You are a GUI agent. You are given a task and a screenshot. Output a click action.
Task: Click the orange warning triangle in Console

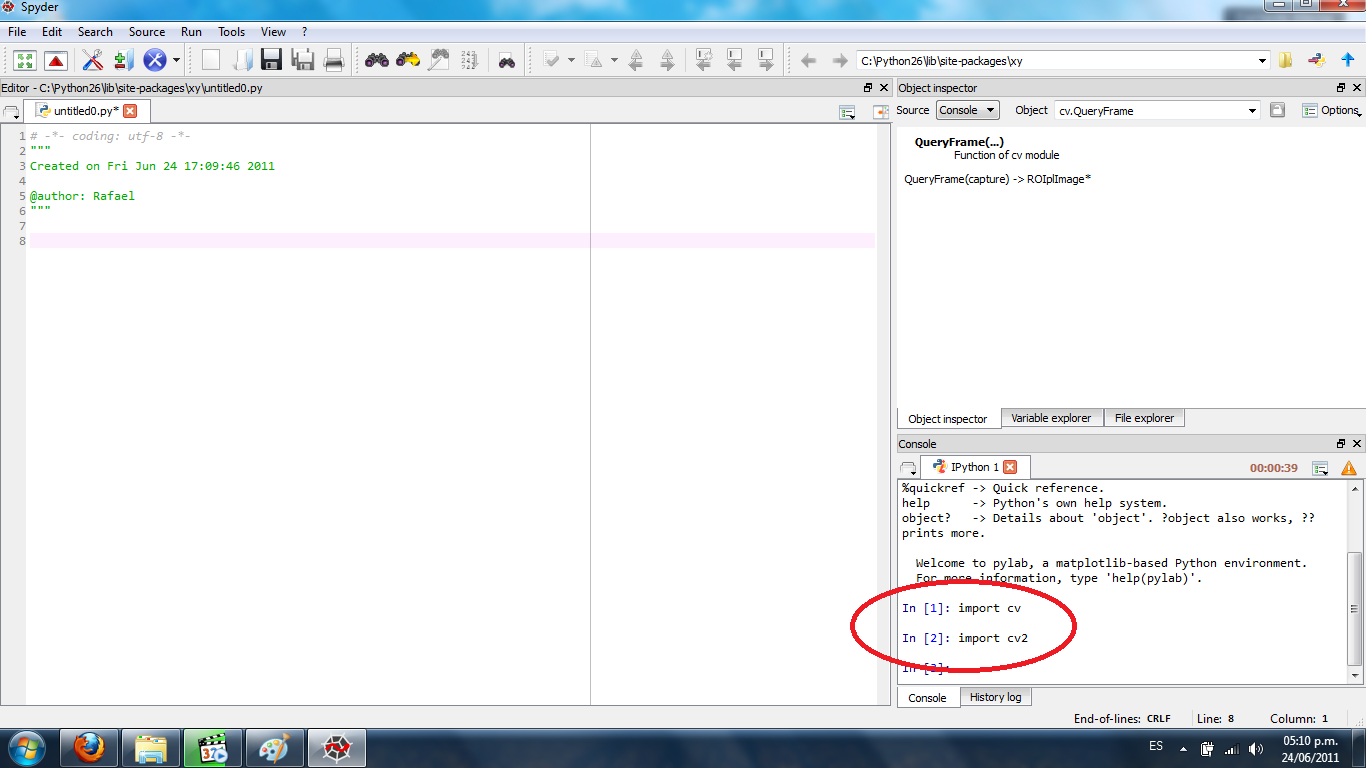[x=1349, y=468]
